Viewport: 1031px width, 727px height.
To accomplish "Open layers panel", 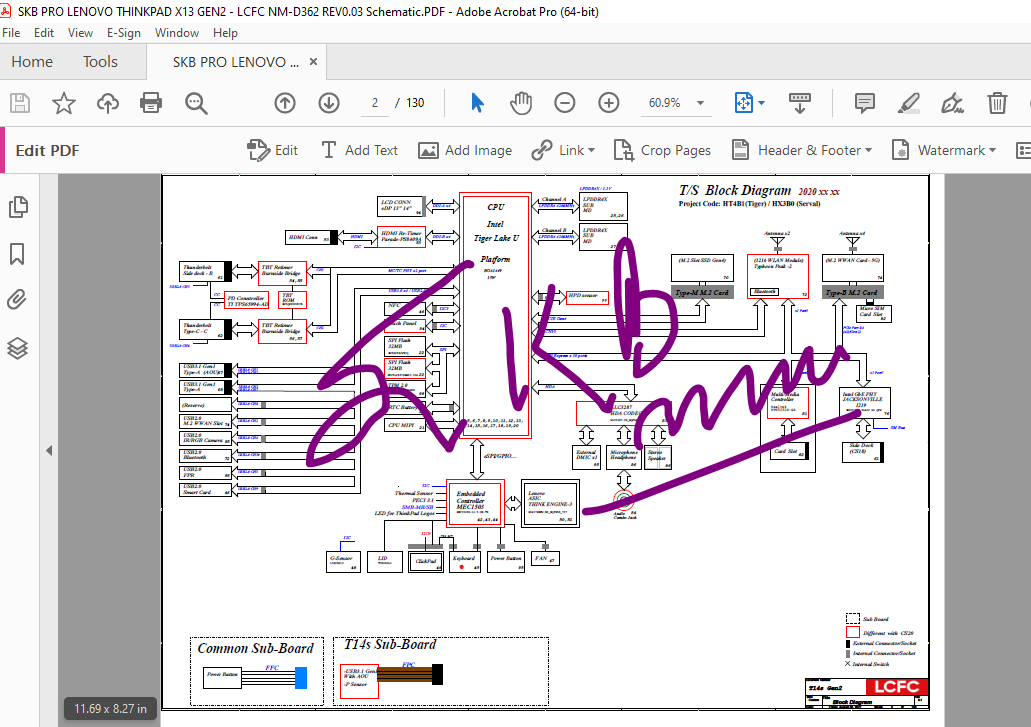I will pyautogui.click(x=17, y=348).
